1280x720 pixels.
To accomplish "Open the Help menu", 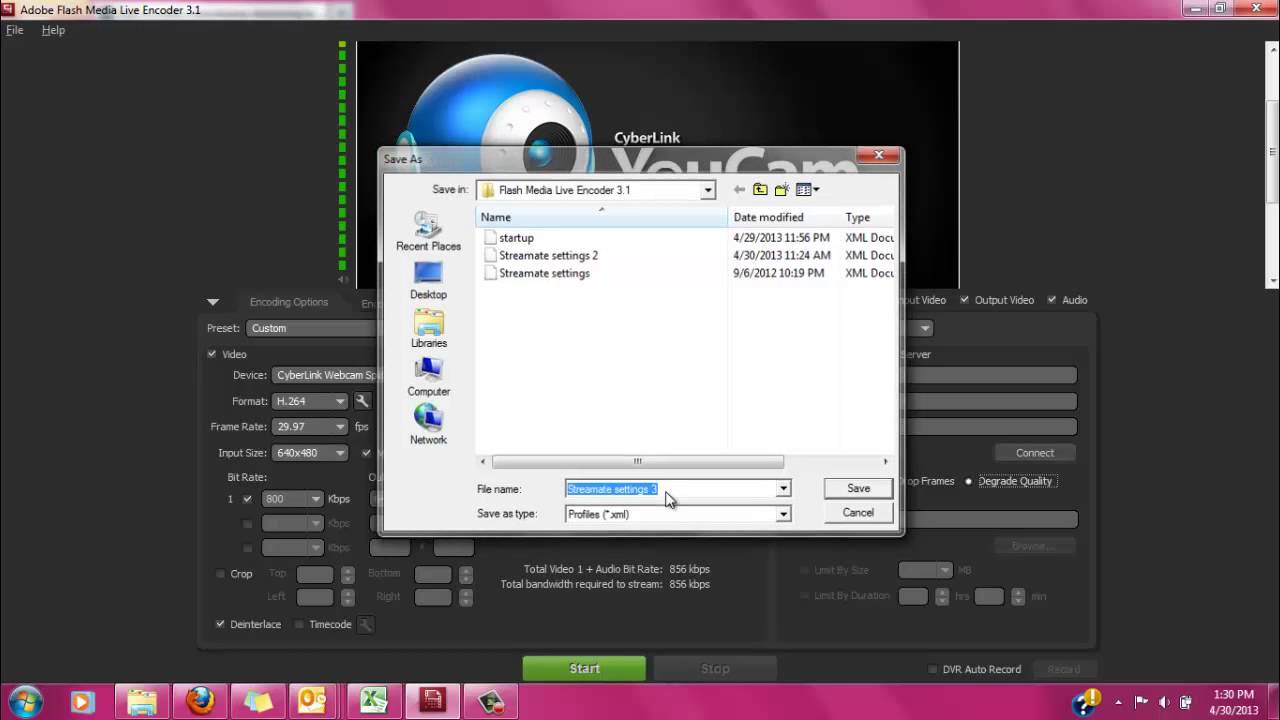I will (x=53, y=30).
